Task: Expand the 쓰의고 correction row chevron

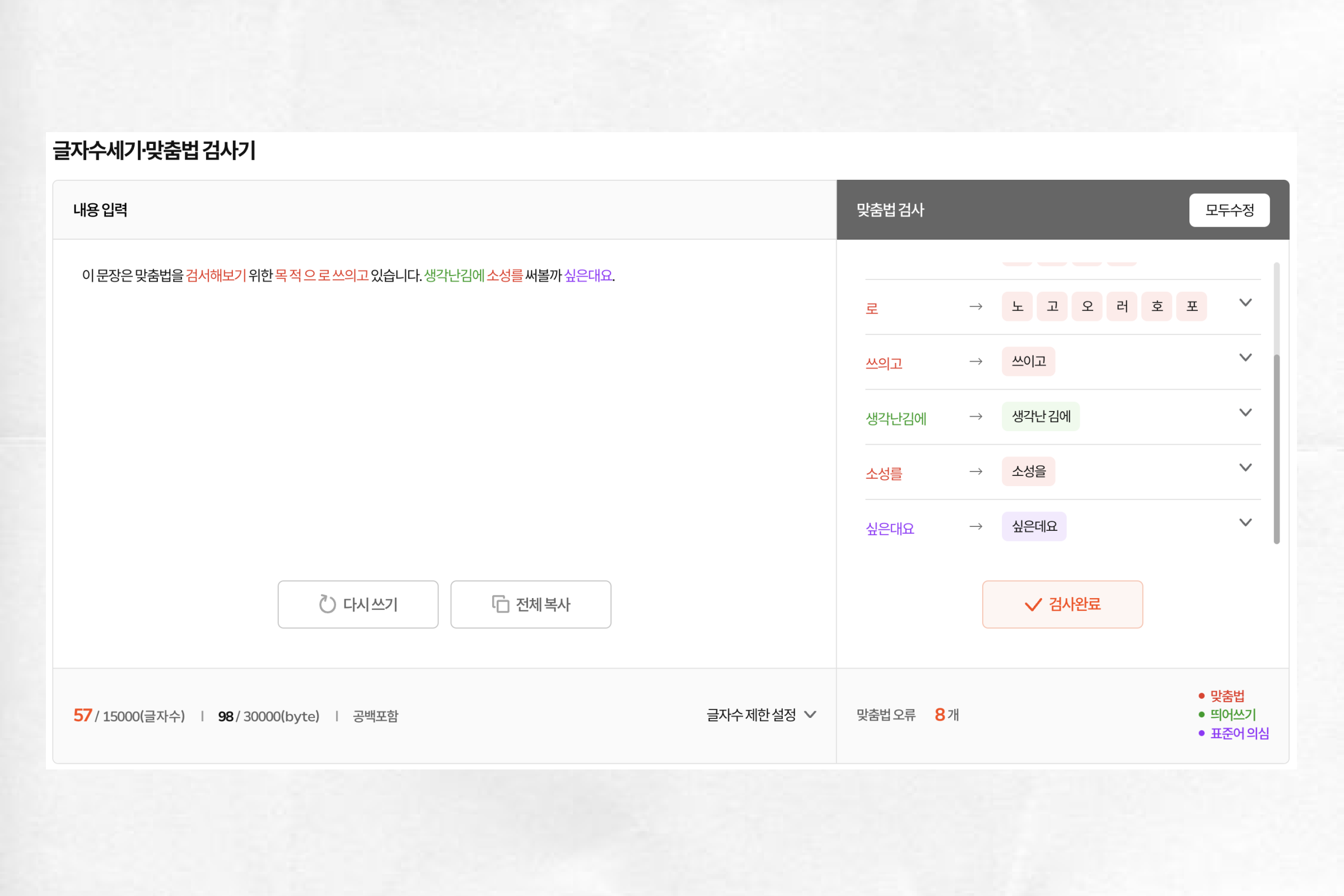Action: 1245,358
